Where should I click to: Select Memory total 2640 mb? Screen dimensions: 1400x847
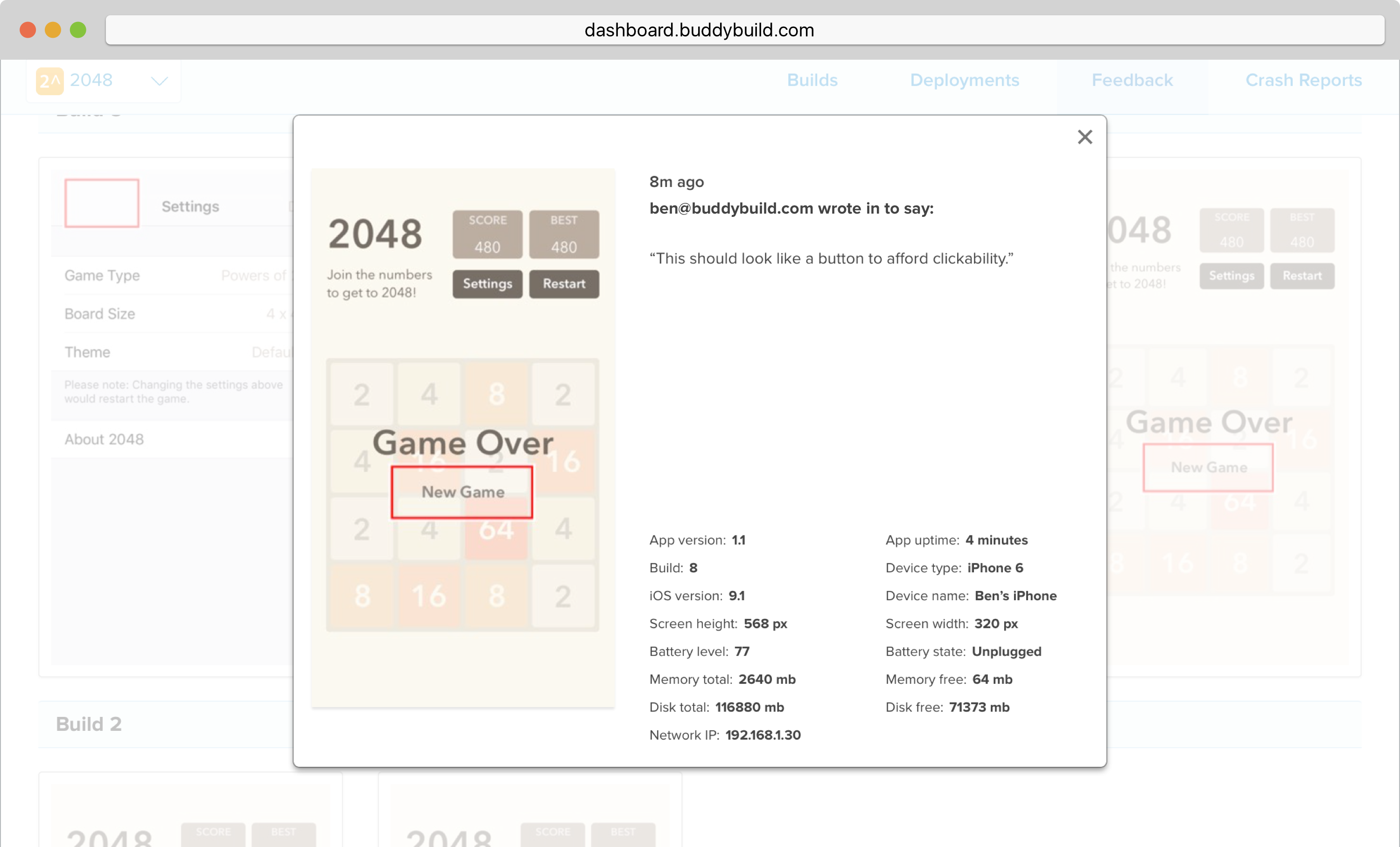[766, 679]
